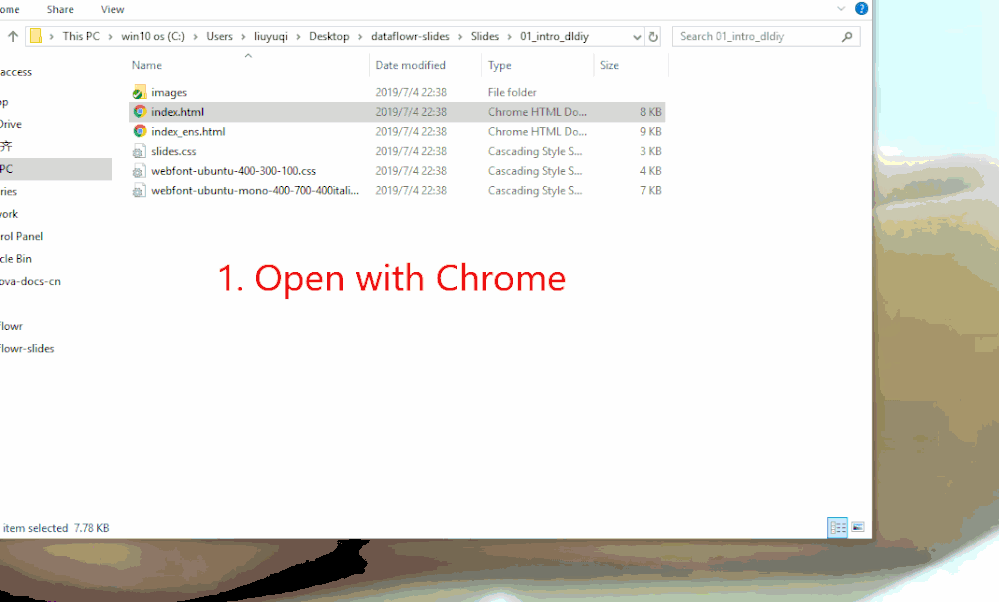Select Quick access in navigation pane
The height and width of the screenshot is (602, 999).
pyautogui.click(x=16, y=72)
